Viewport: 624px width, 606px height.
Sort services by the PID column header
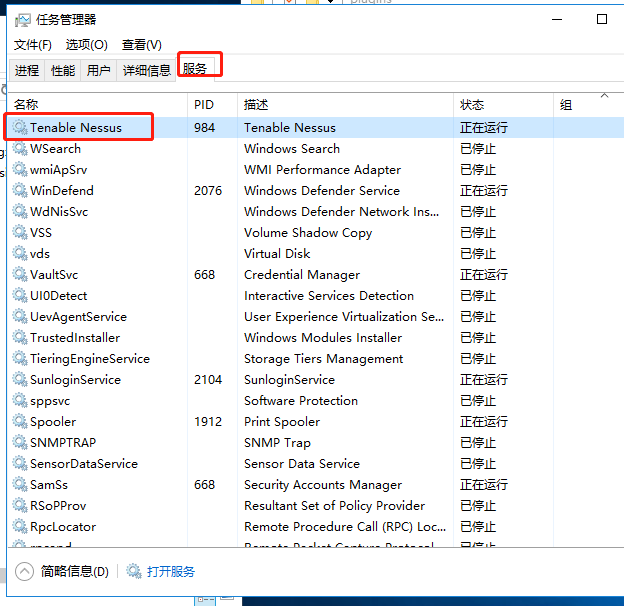[x=213, y=105]
